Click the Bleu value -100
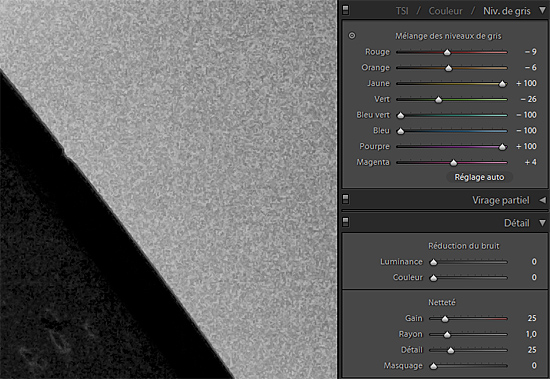 (526, 131)
